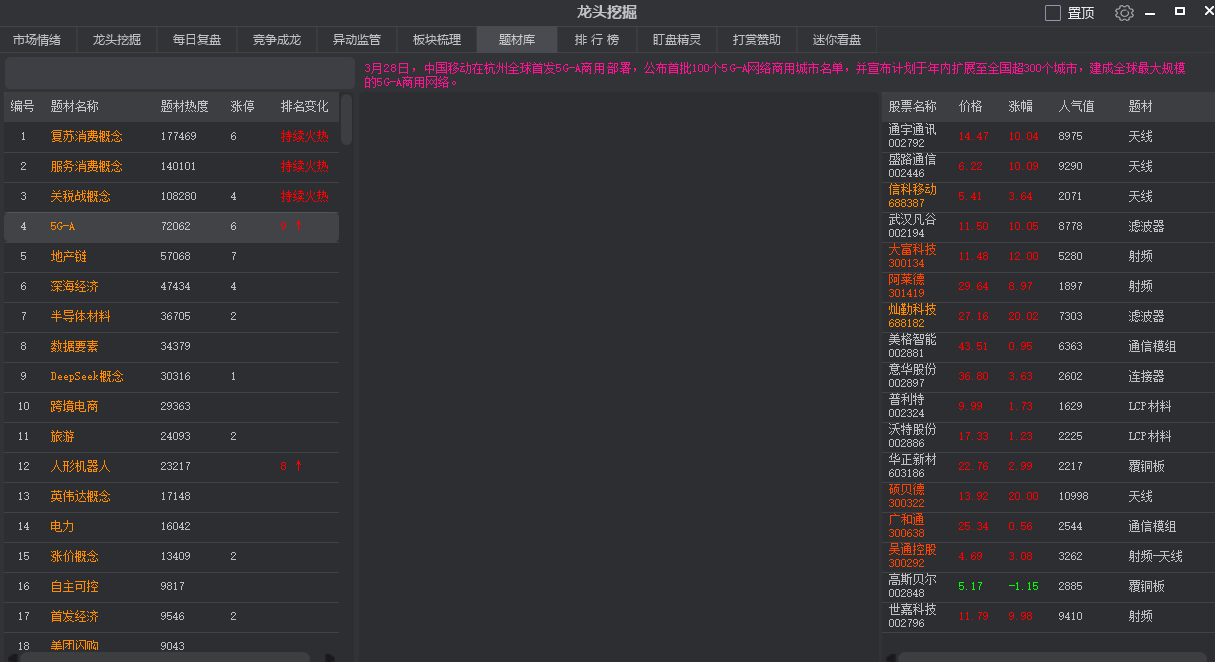Sort topics by 题材热度 column header

(185, 106)
